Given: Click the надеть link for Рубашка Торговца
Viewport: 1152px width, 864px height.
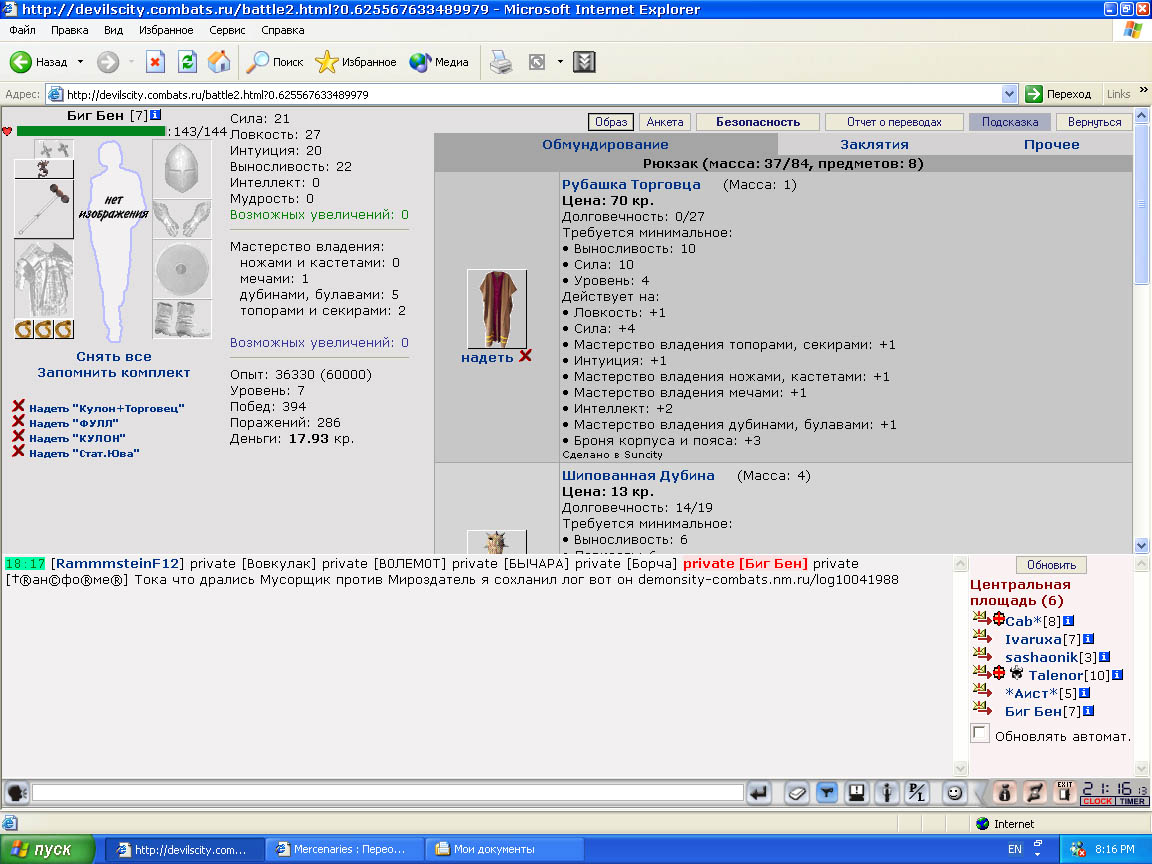Looking at the screenshot, I should click(x=487, y=358).
